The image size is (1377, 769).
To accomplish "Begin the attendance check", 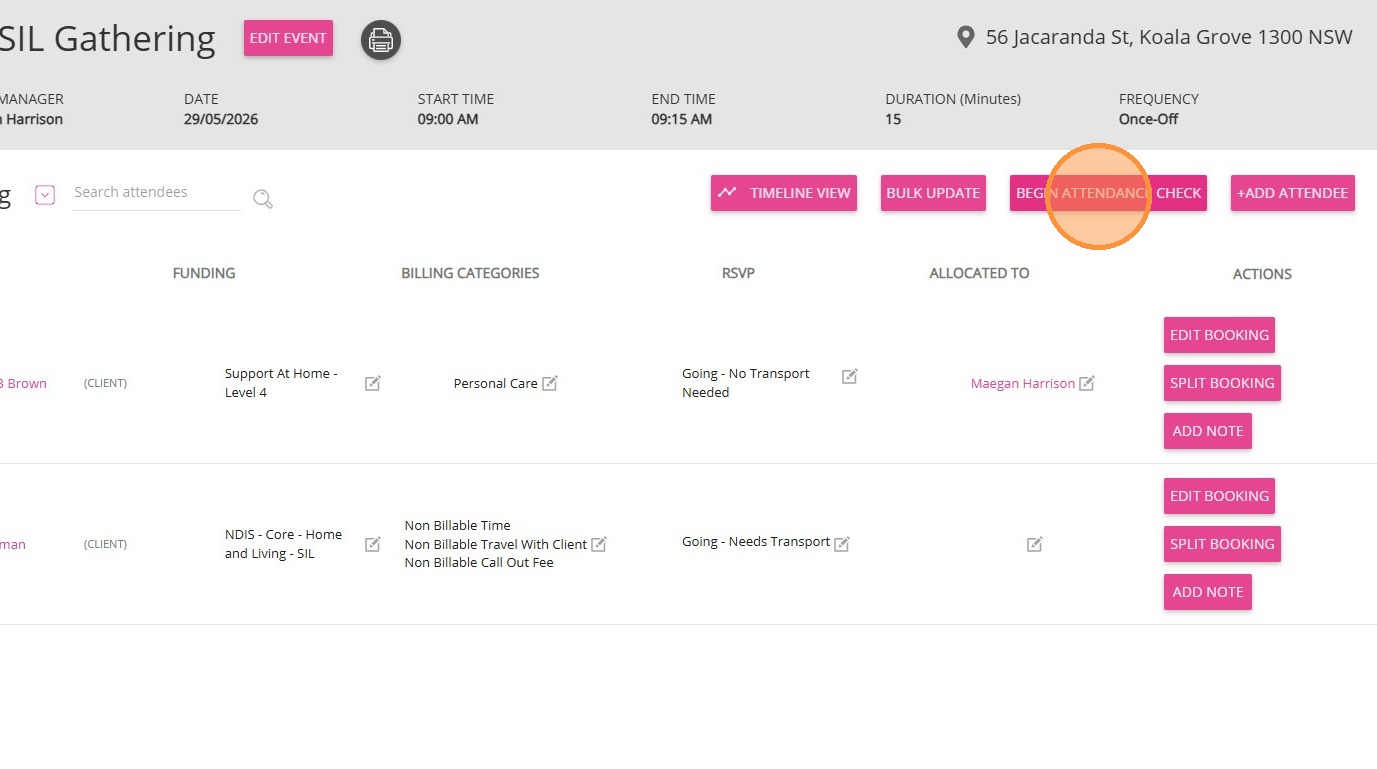I will (1108, 193).
